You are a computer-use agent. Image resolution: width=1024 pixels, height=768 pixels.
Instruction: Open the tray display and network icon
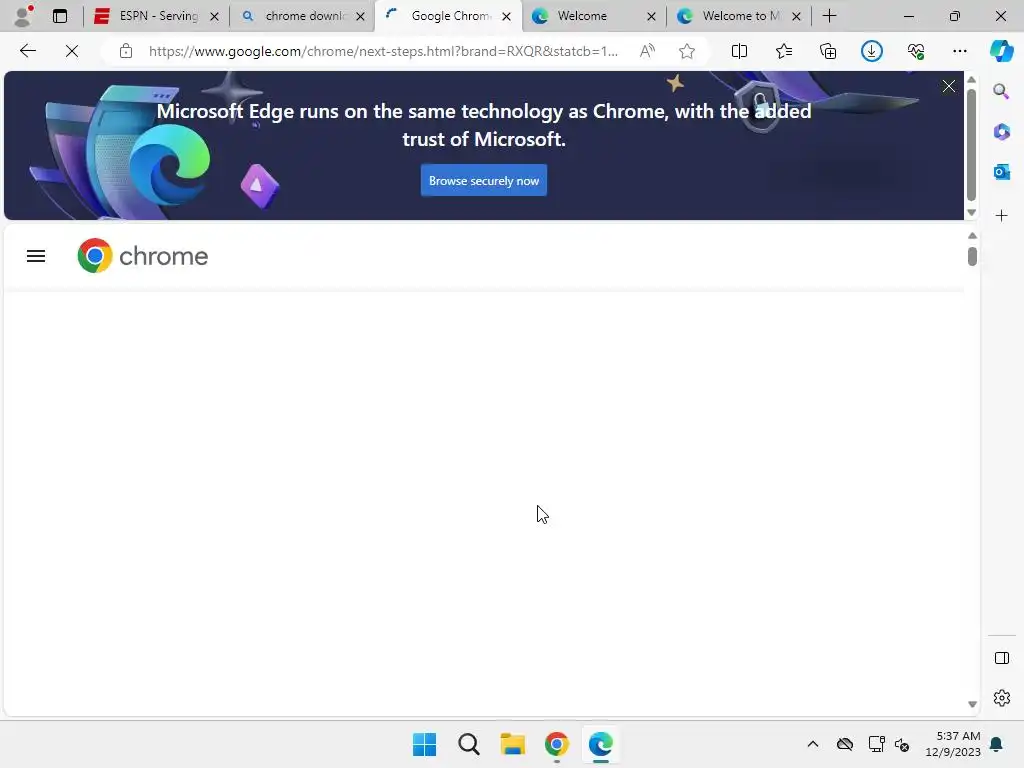click(876, 744)
